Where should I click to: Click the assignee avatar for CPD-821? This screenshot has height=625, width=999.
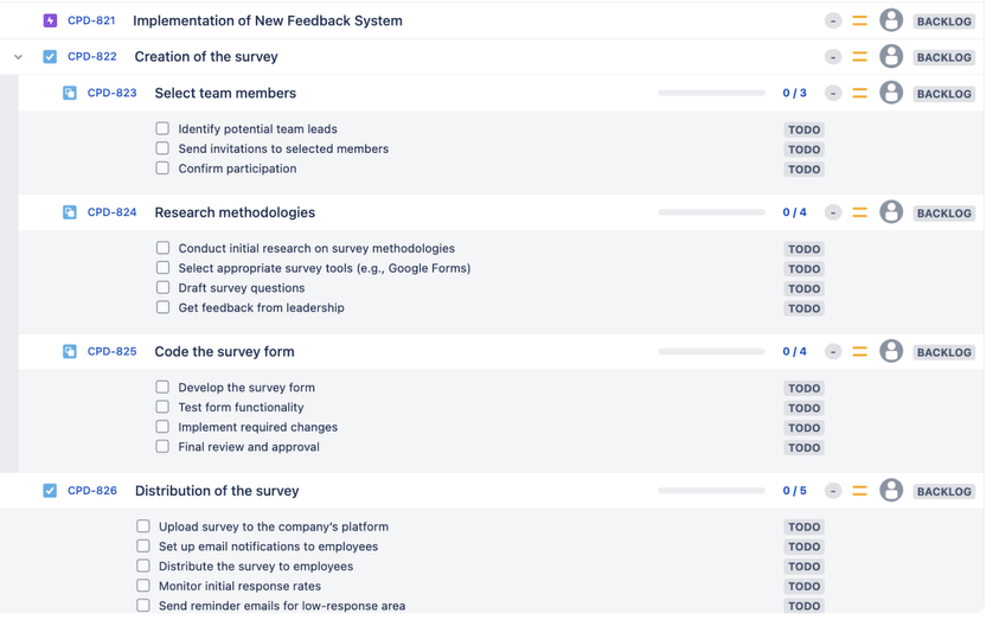coord(890,18)
